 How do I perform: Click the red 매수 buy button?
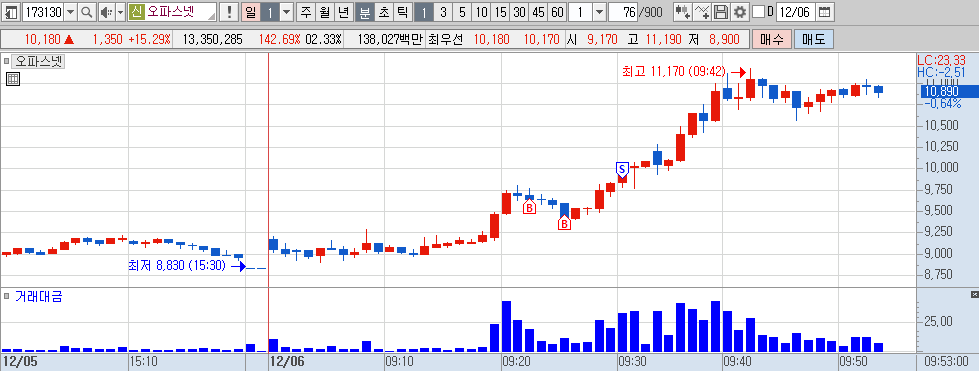click(772, 39)
